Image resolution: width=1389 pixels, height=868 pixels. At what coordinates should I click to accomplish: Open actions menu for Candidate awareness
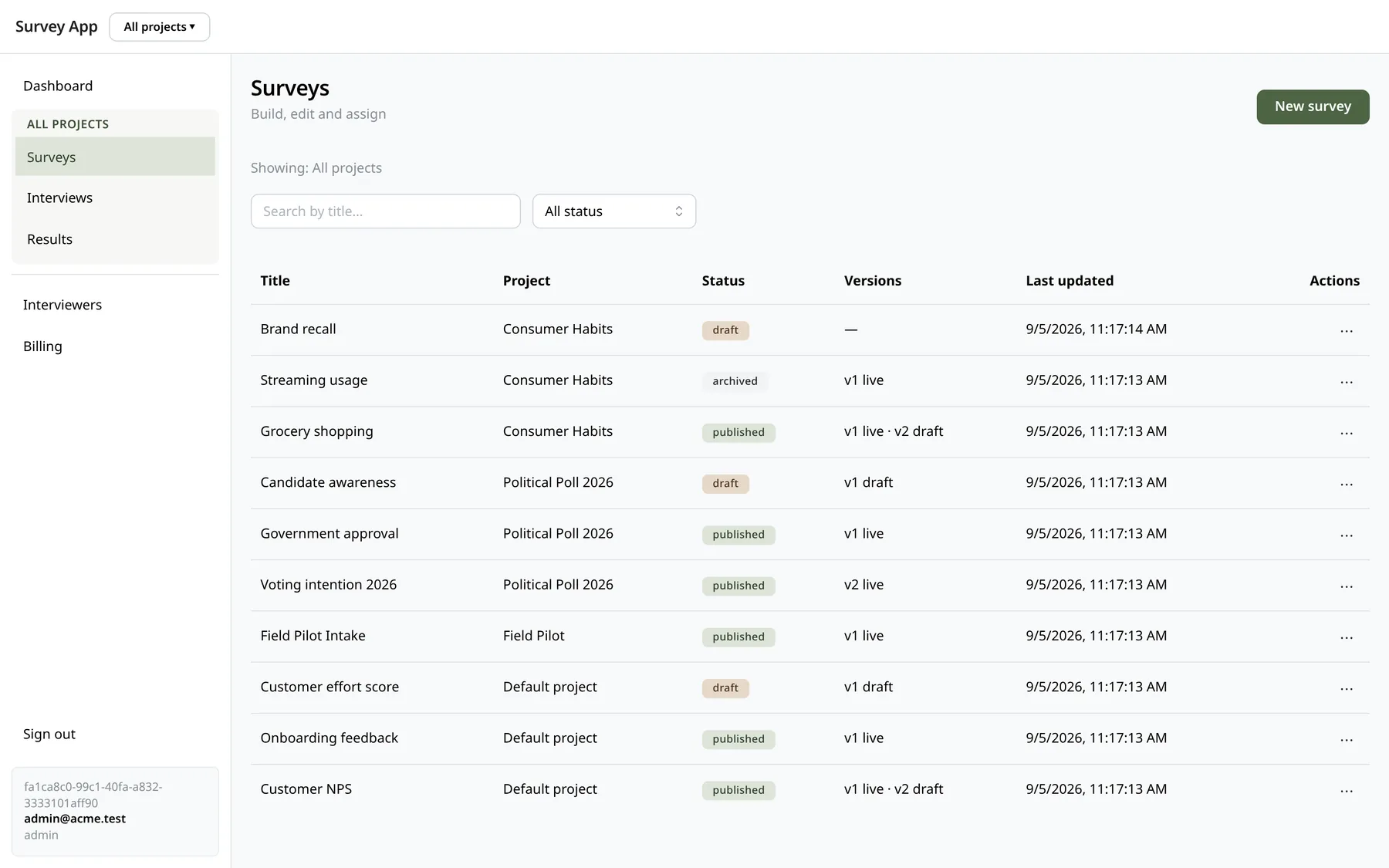1347,484
